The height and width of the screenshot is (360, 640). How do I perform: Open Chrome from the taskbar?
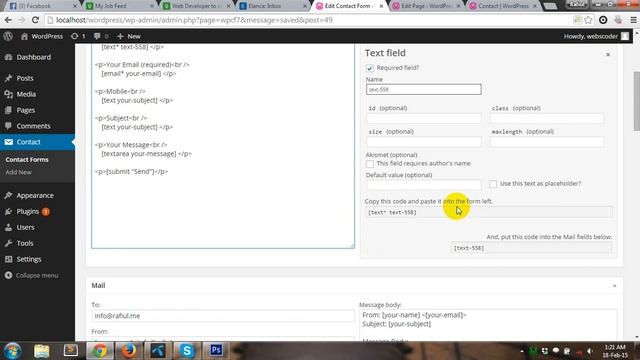(99, 351)
